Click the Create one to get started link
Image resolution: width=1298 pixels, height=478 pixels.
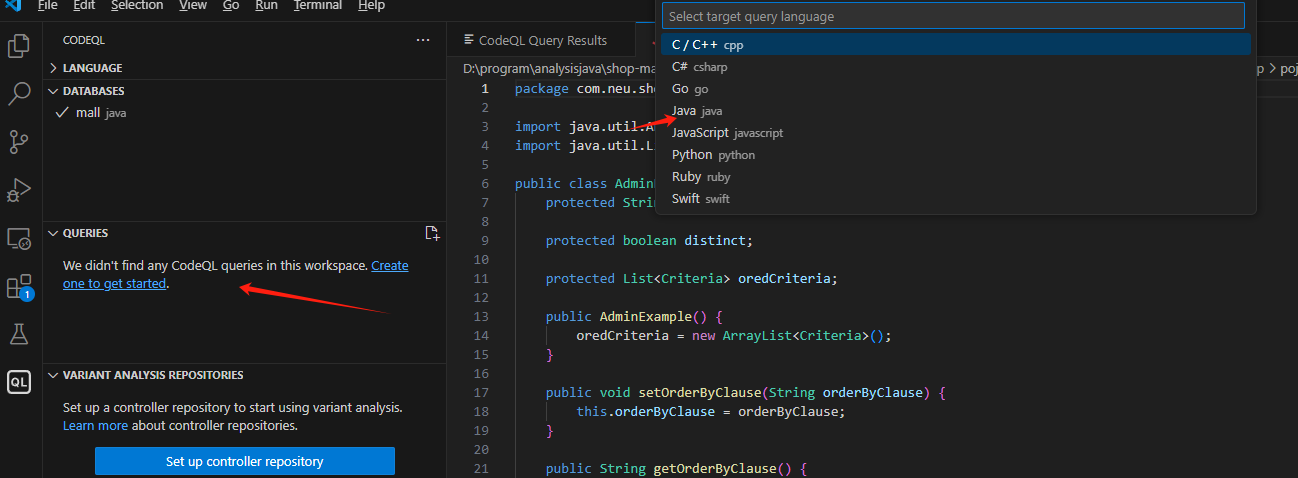(x=236, y=275)
